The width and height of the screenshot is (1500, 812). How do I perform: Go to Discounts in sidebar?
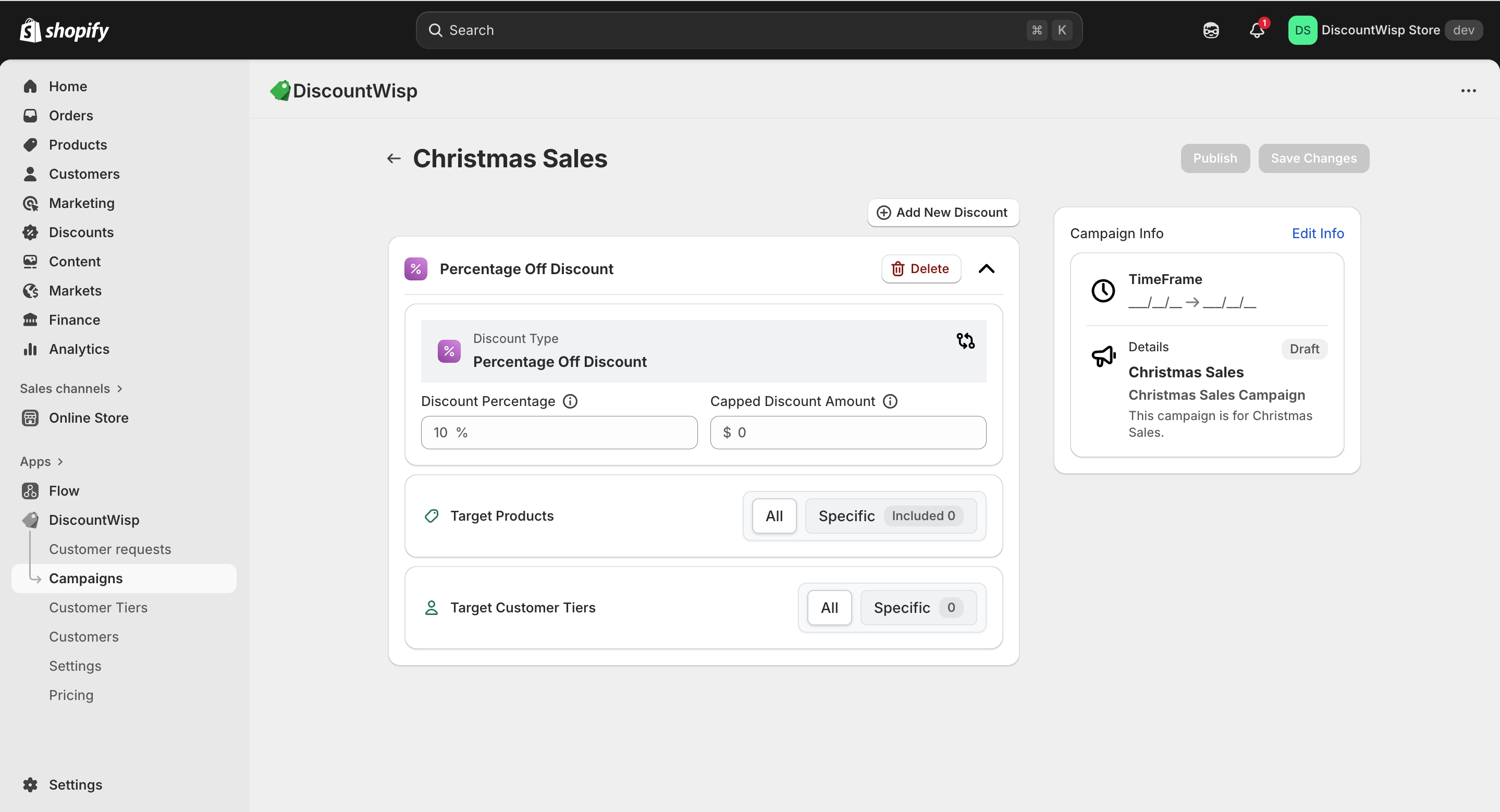[81, 232]
